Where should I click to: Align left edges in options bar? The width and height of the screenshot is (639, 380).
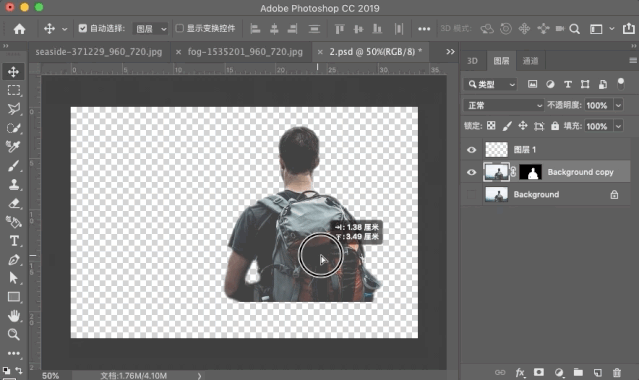255,29
